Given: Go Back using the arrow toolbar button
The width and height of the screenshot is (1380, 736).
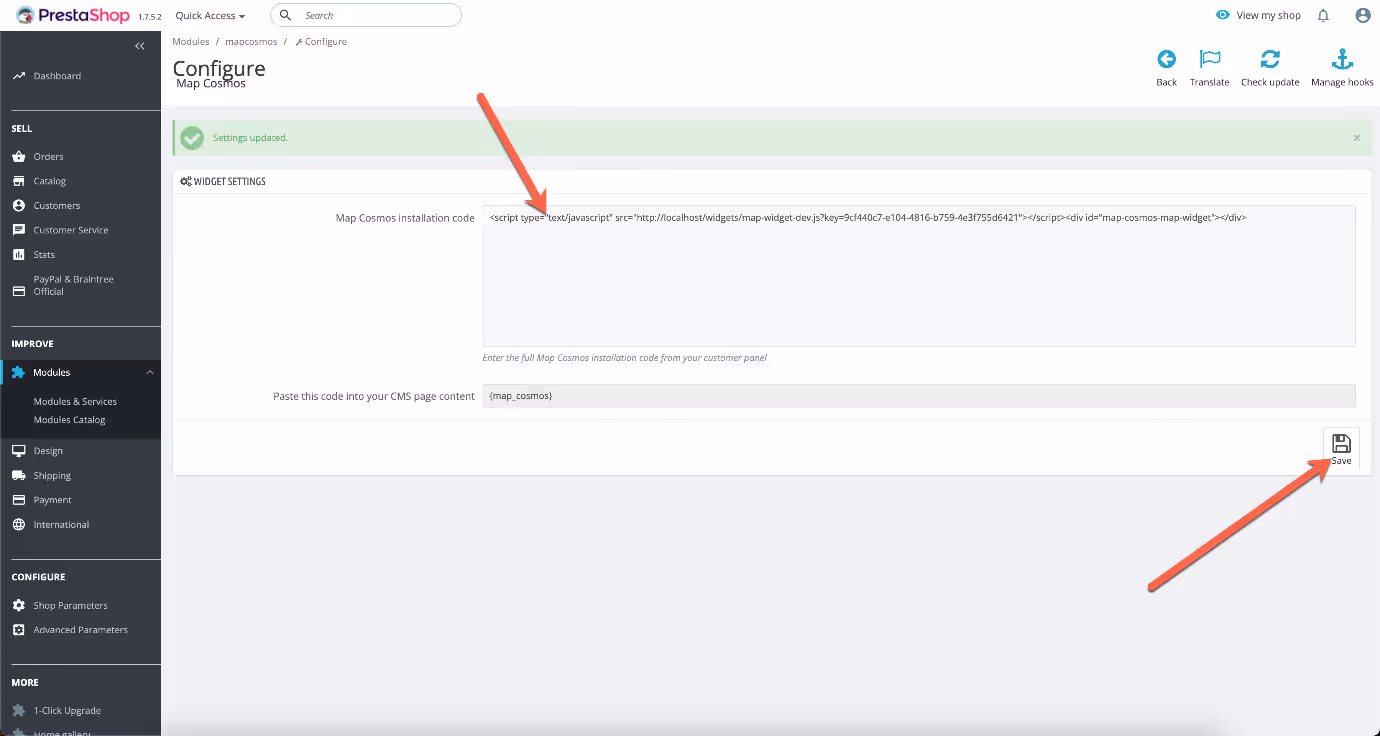Looking at the screenshot, I should (1166, 67).
